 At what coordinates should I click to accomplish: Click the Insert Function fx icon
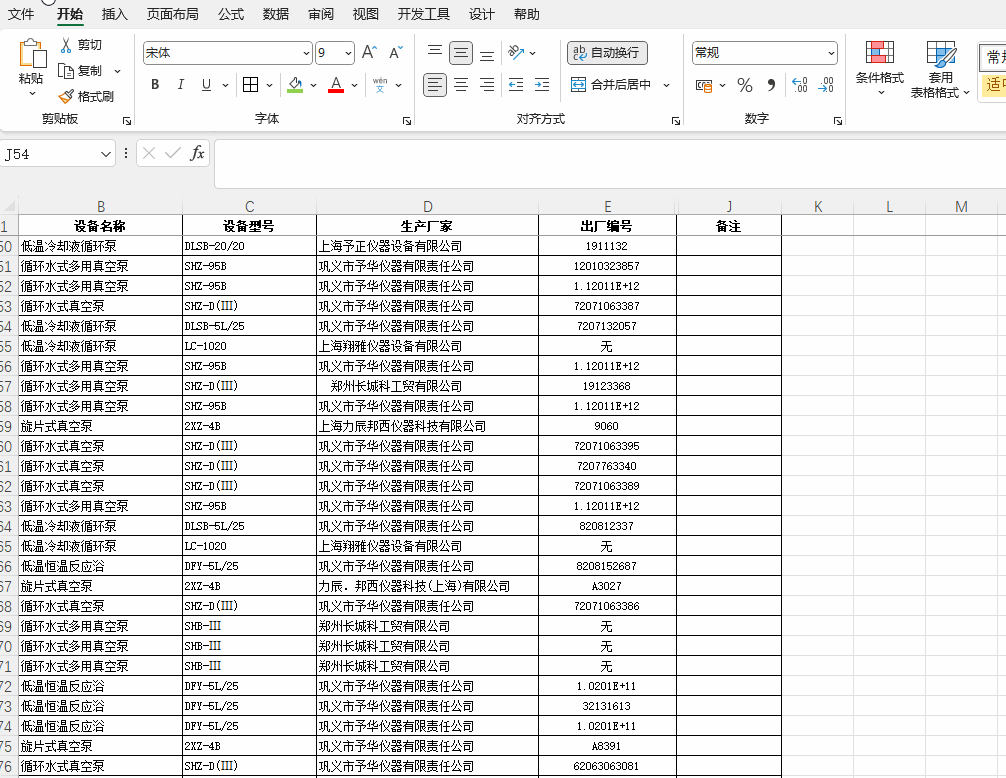coord(197,153)
